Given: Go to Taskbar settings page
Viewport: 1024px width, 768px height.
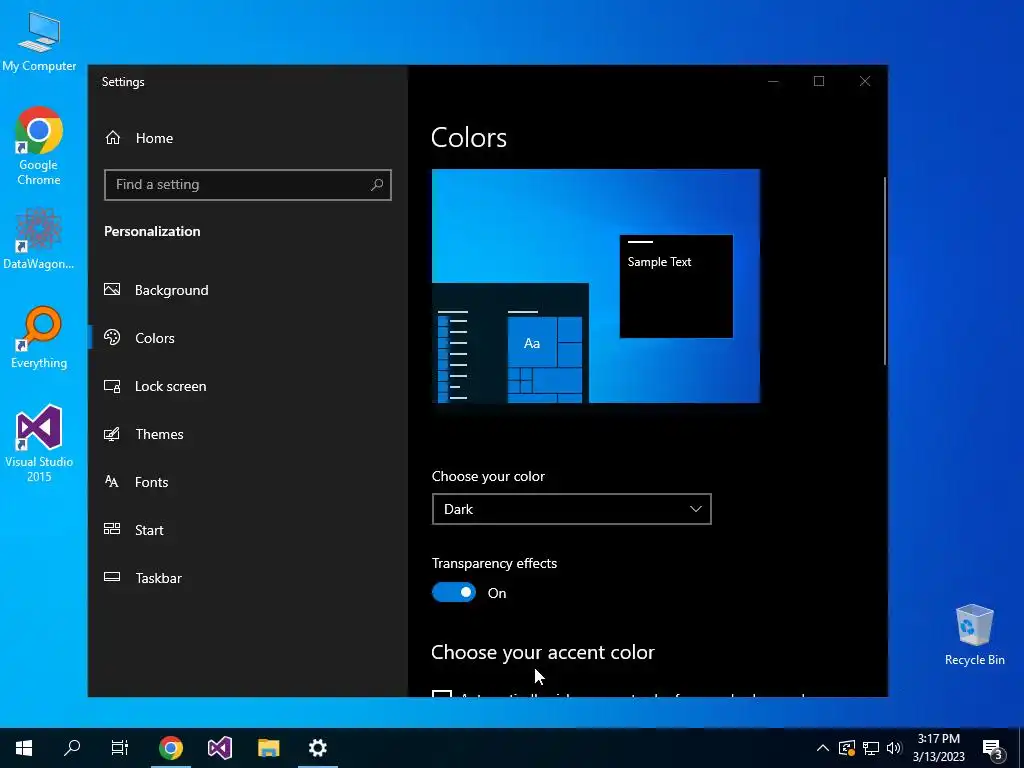Looking at the screenshot, I should point(159,578).
